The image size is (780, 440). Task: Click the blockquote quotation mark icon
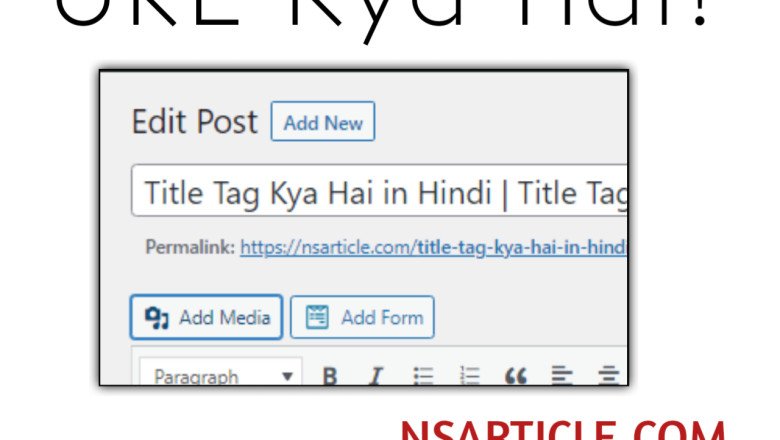[x=516, y=377]
